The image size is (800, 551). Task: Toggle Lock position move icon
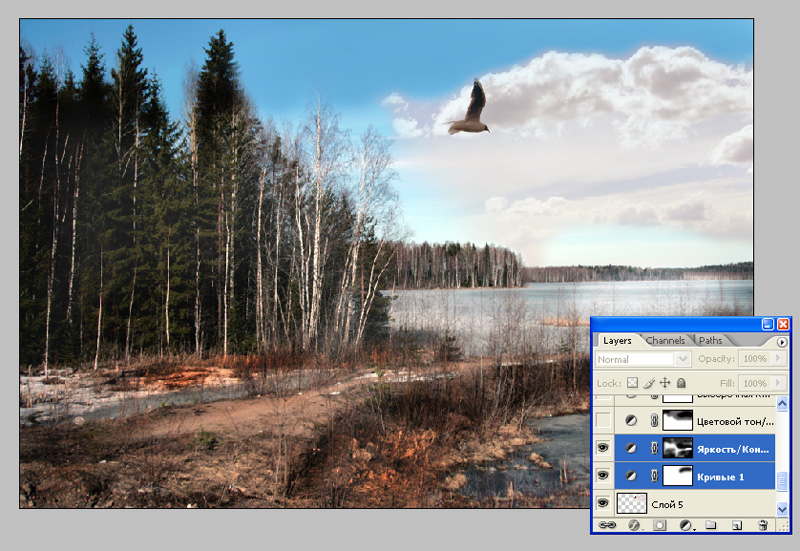[x=665, y=383]
